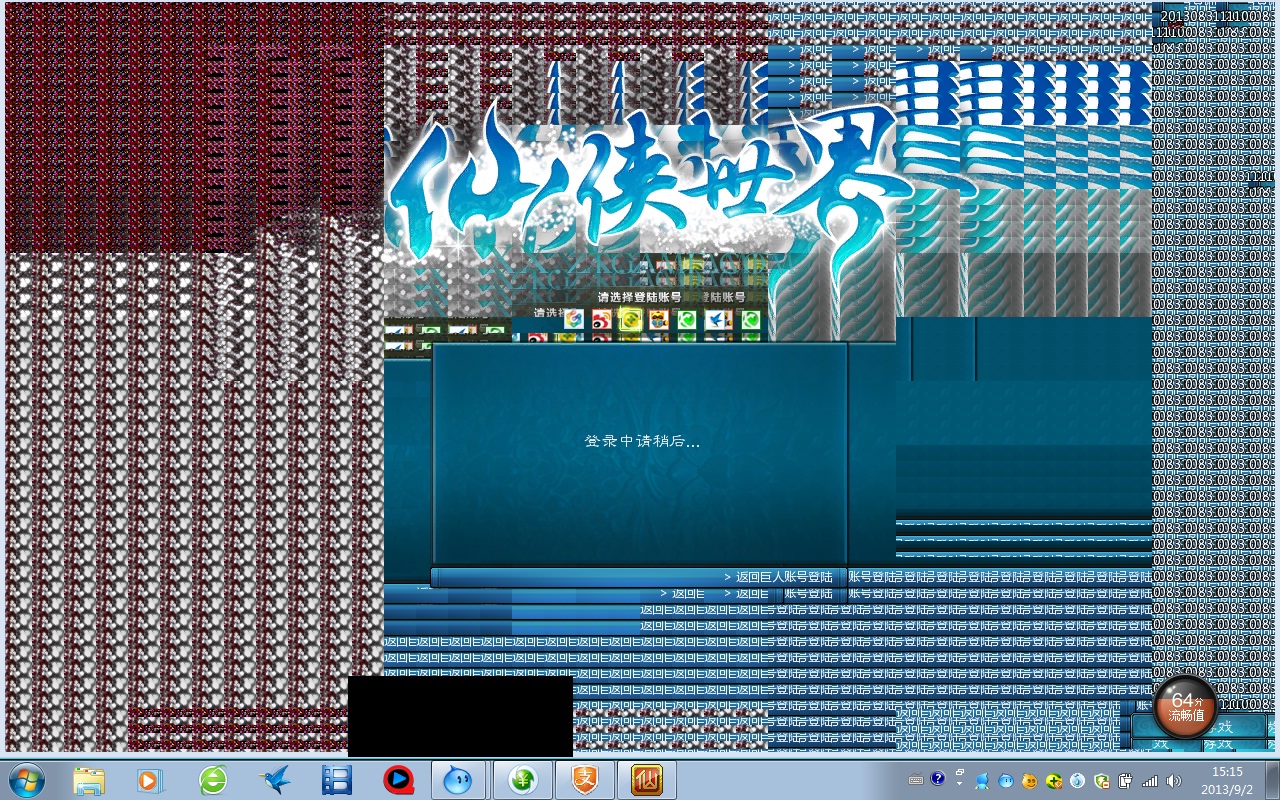Viewport: 1280px width, 800px height.
Task: Open the green shield with orange badge tray icon
Action: (1102, 781)
